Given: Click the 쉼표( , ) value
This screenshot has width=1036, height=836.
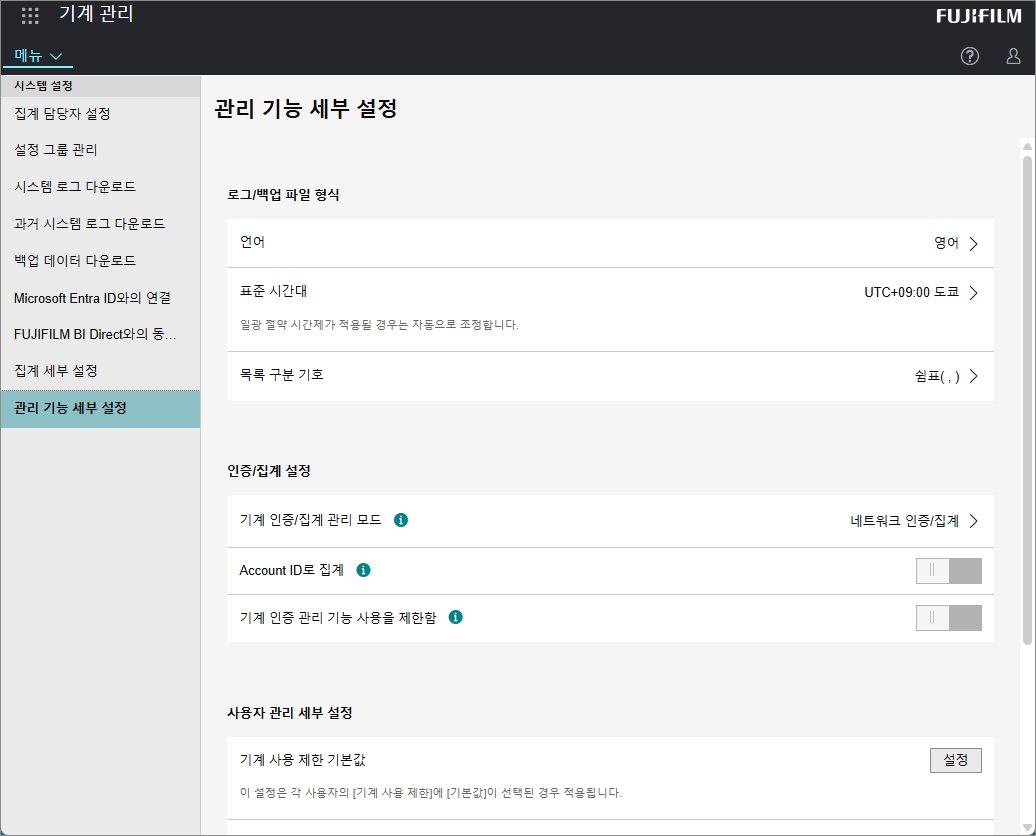Looking at the screenshot, I should click(937, 376).
